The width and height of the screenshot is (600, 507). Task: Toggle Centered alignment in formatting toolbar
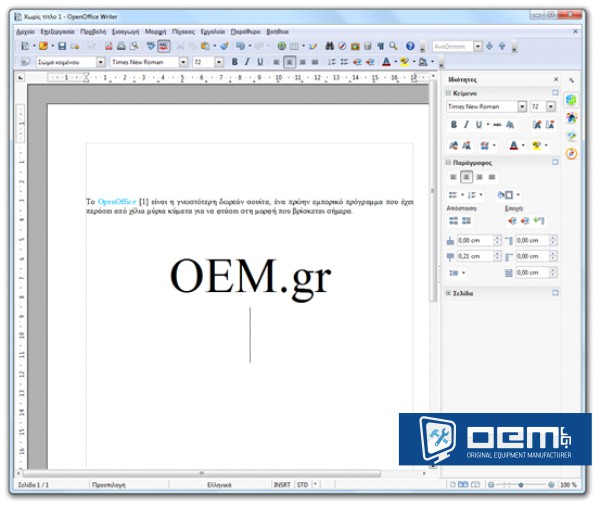[289, 62]
